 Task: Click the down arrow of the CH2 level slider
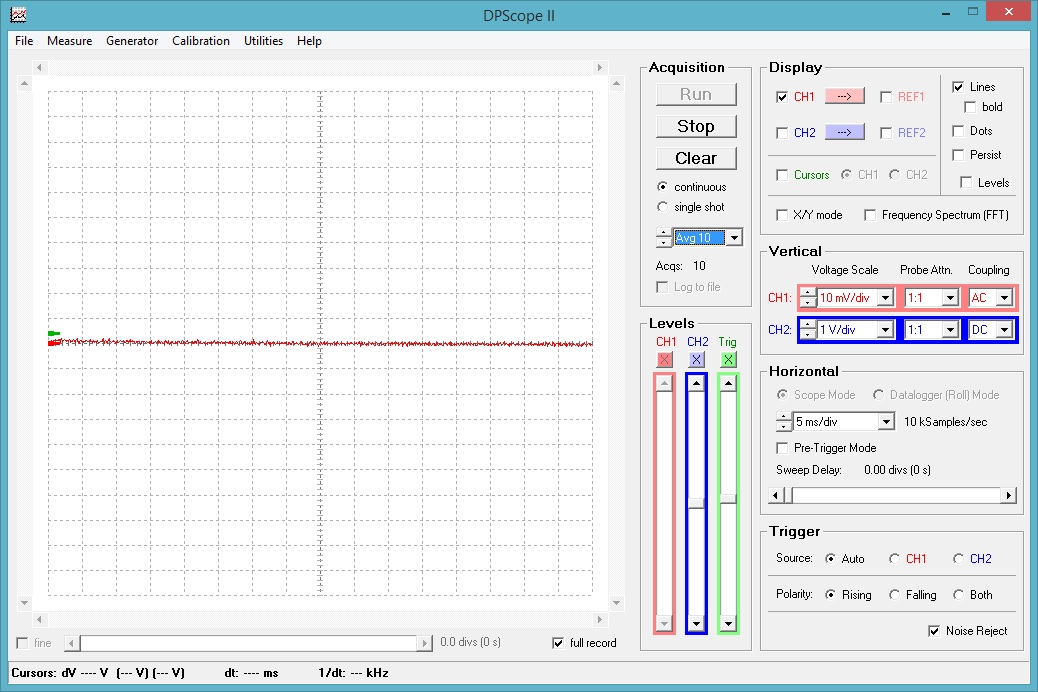click(x=696, y=623)
